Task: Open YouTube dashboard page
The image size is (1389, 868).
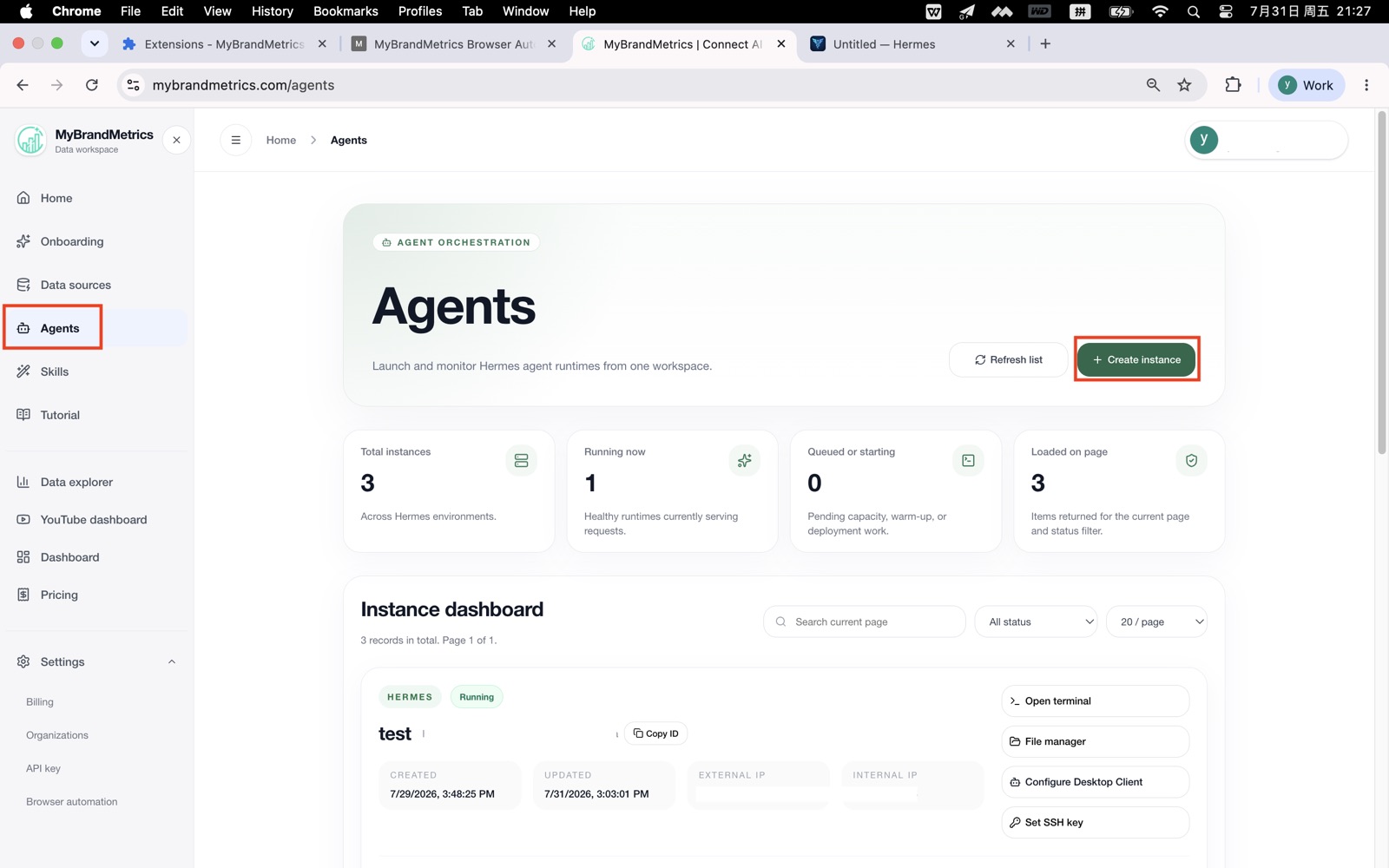Action: pyautogui.click(x=93, y=519)
